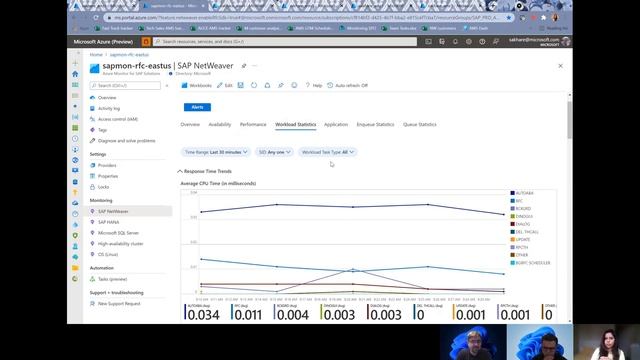
Task: Open the Workload Task Type All dropdown
Action: click(328, 152)
